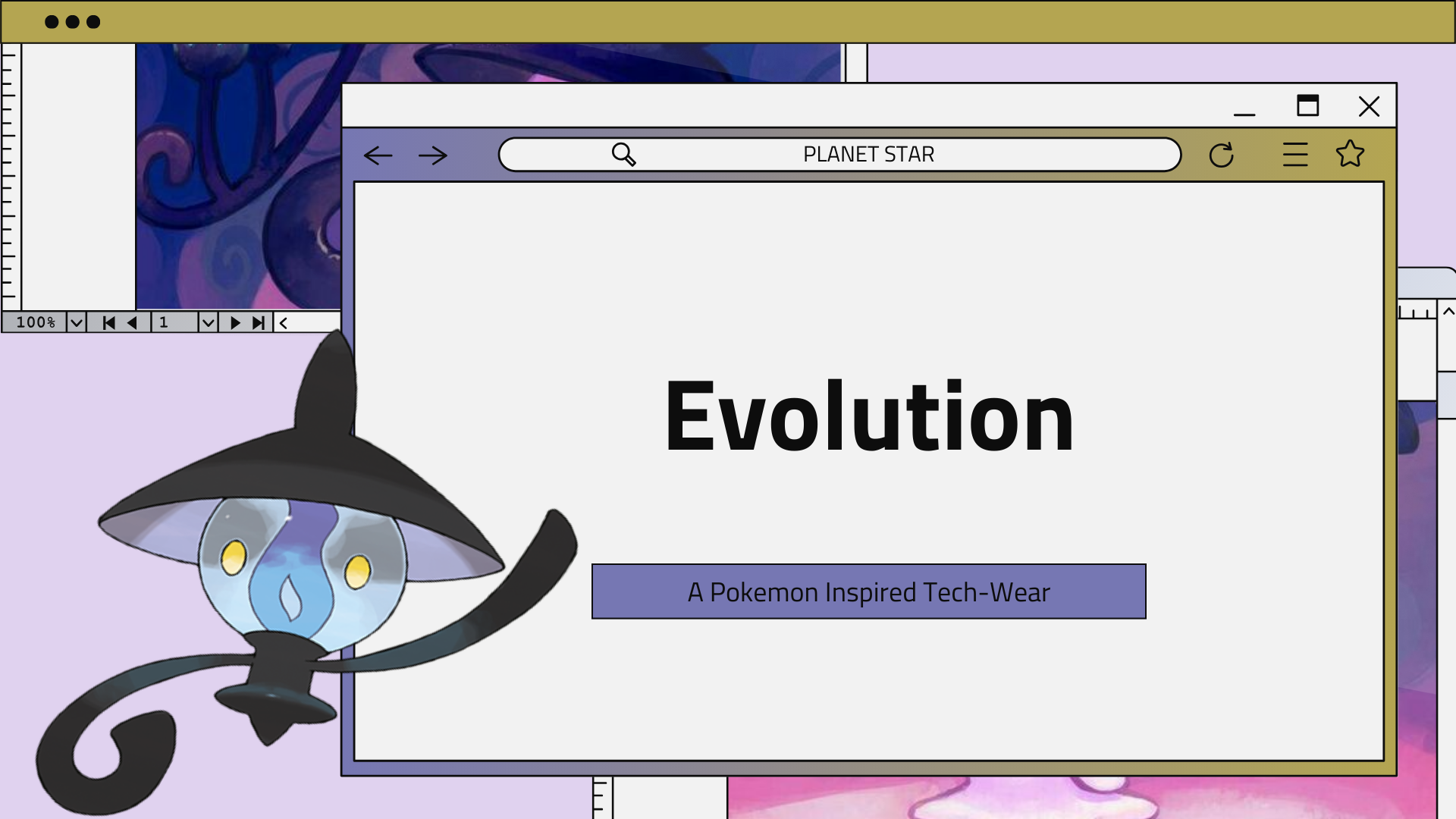Click the Pokemon Inspired Tech-Wear button
This screenshot has height=819, width=1456.
point(868,591)
